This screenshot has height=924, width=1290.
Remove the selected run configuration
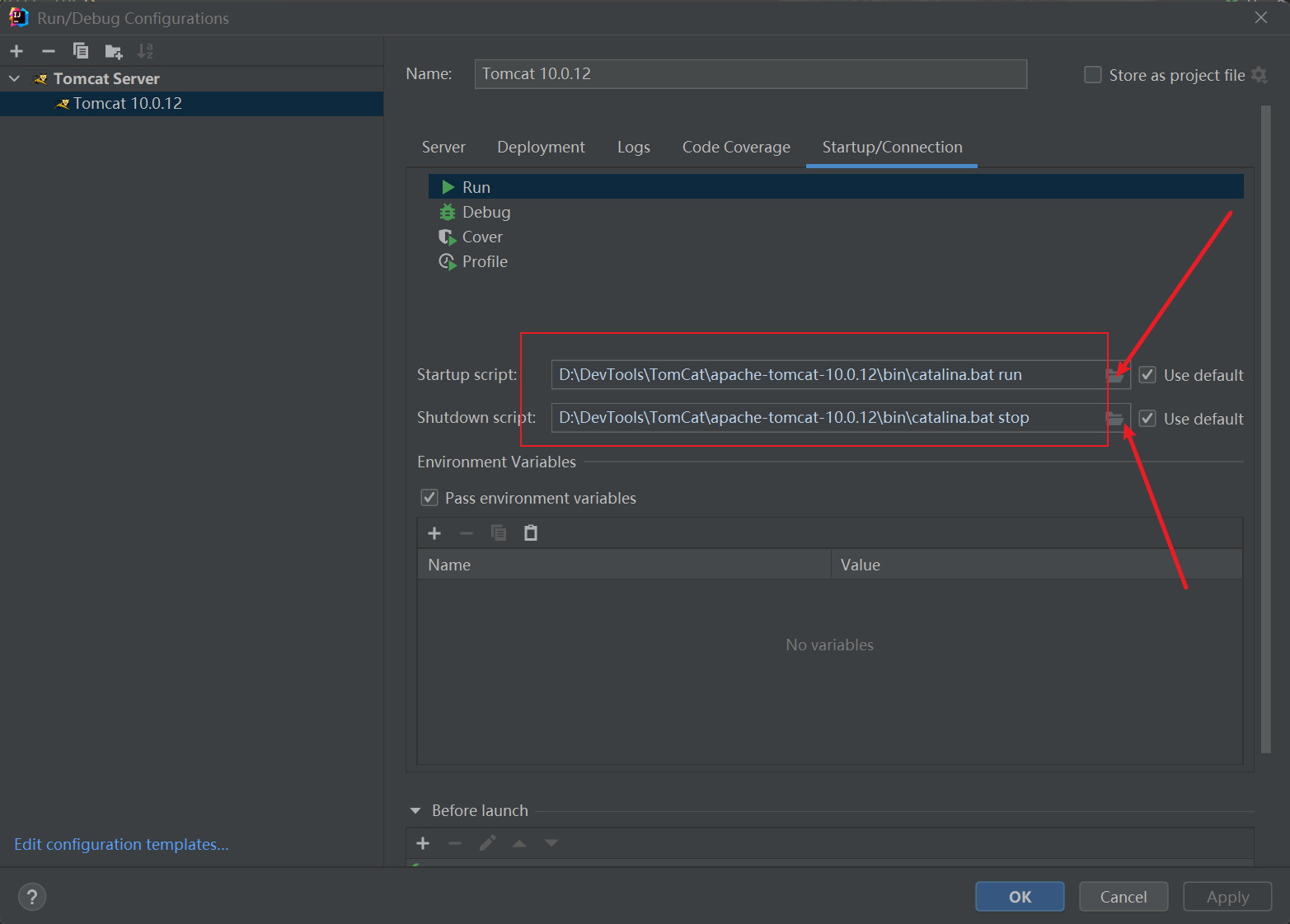[49, 51]
